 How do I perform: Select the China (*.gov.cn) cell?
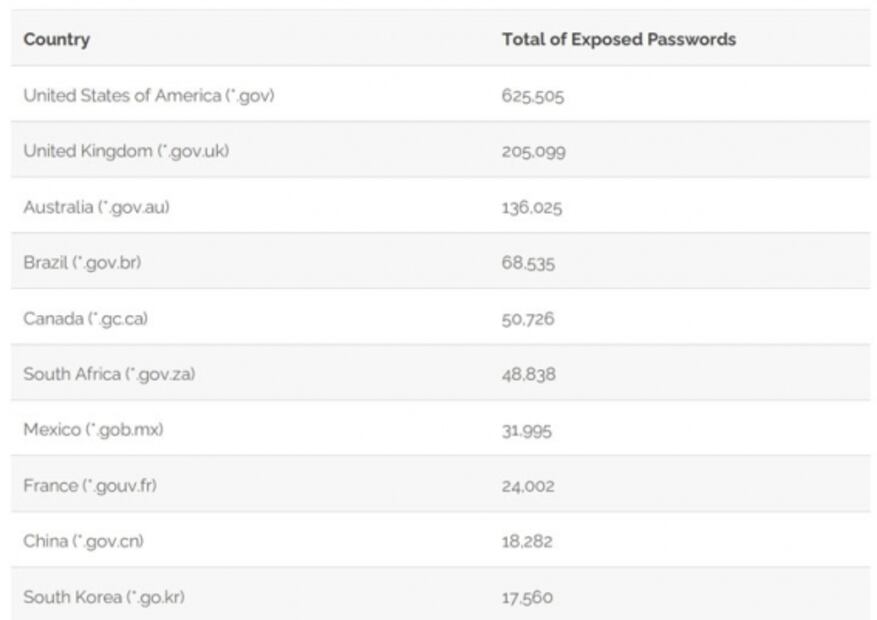click(x=83, y=541)
